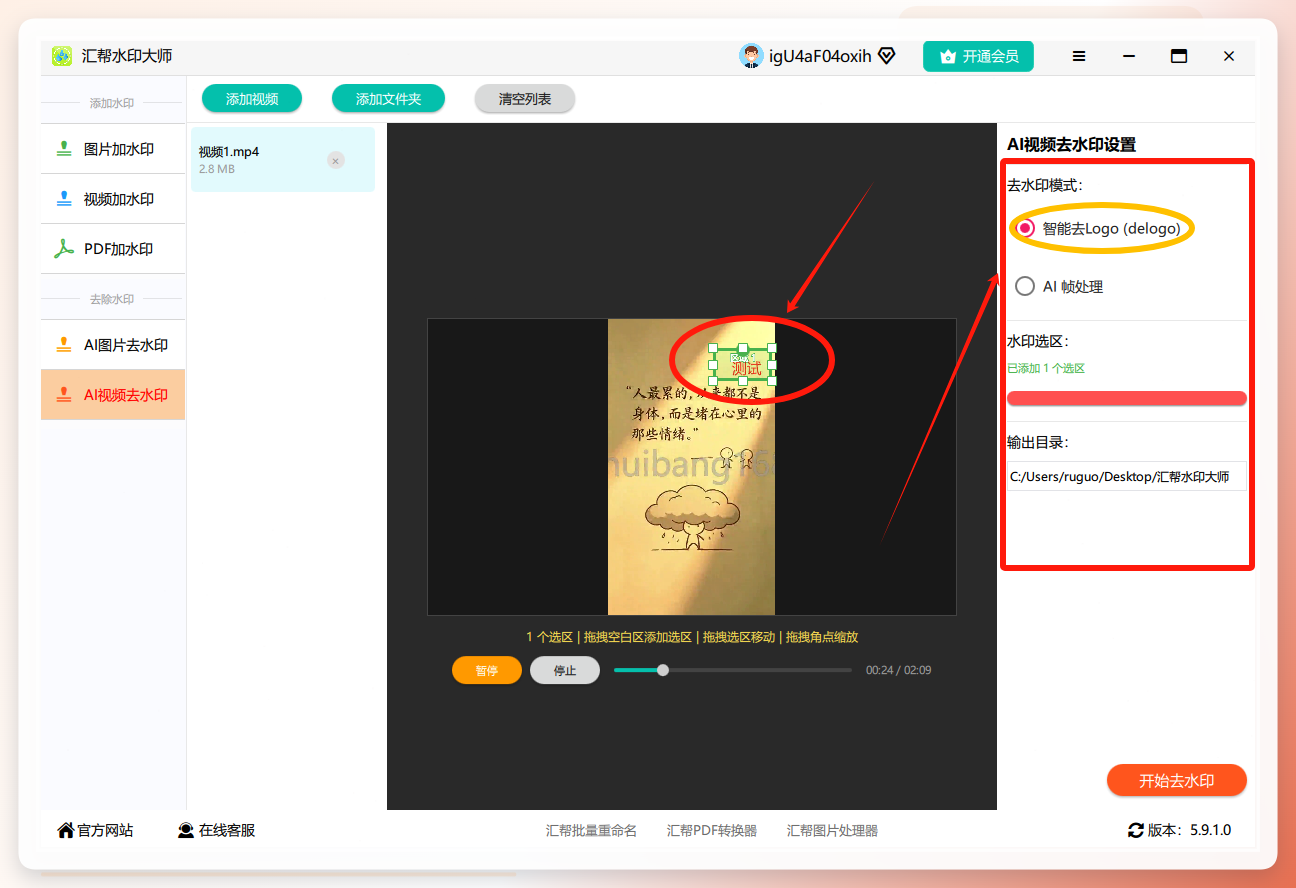
Task: Select 智能去Logo (delogo) radio button
Action: click(1025, 228)
